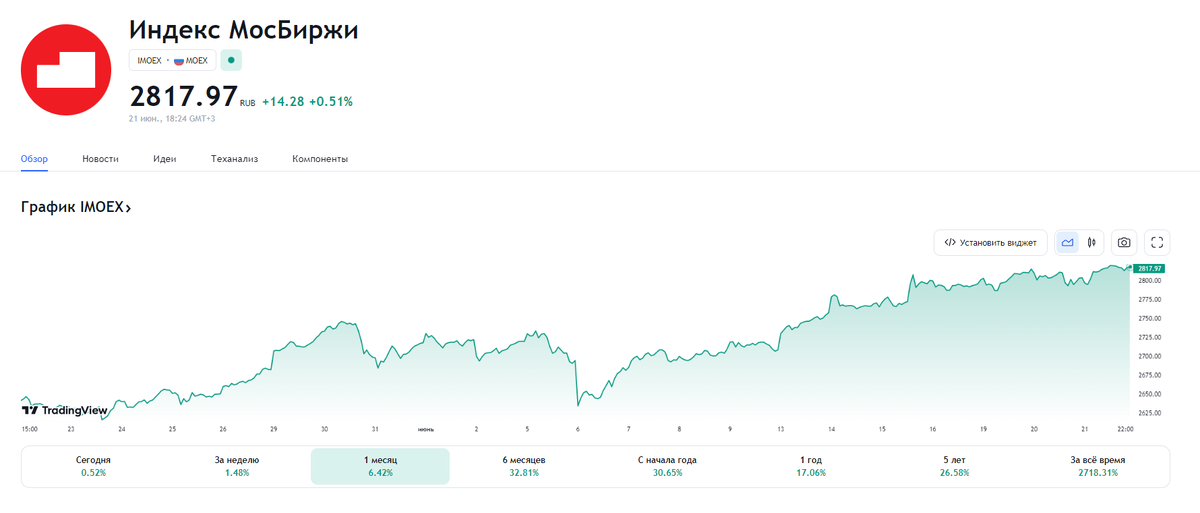The height and width of the screenshot is (513, 1200).
Task: Open the 'Теханализ' tab
Action: (234, 159)
